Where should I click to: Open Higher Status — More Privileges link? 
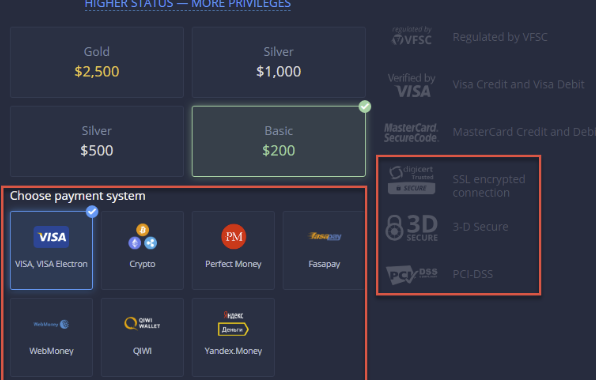tap(188, 4)
